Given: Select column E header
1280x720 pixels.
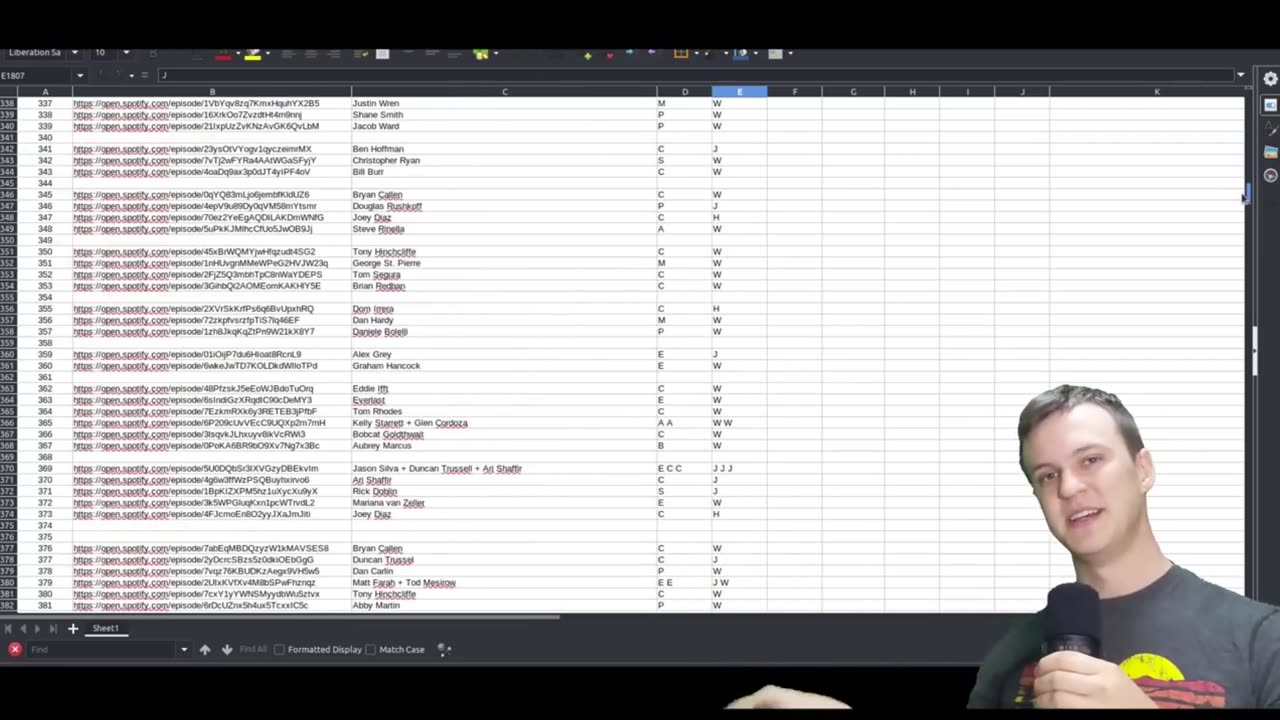Looking at the screenshot, I should 740,92.
